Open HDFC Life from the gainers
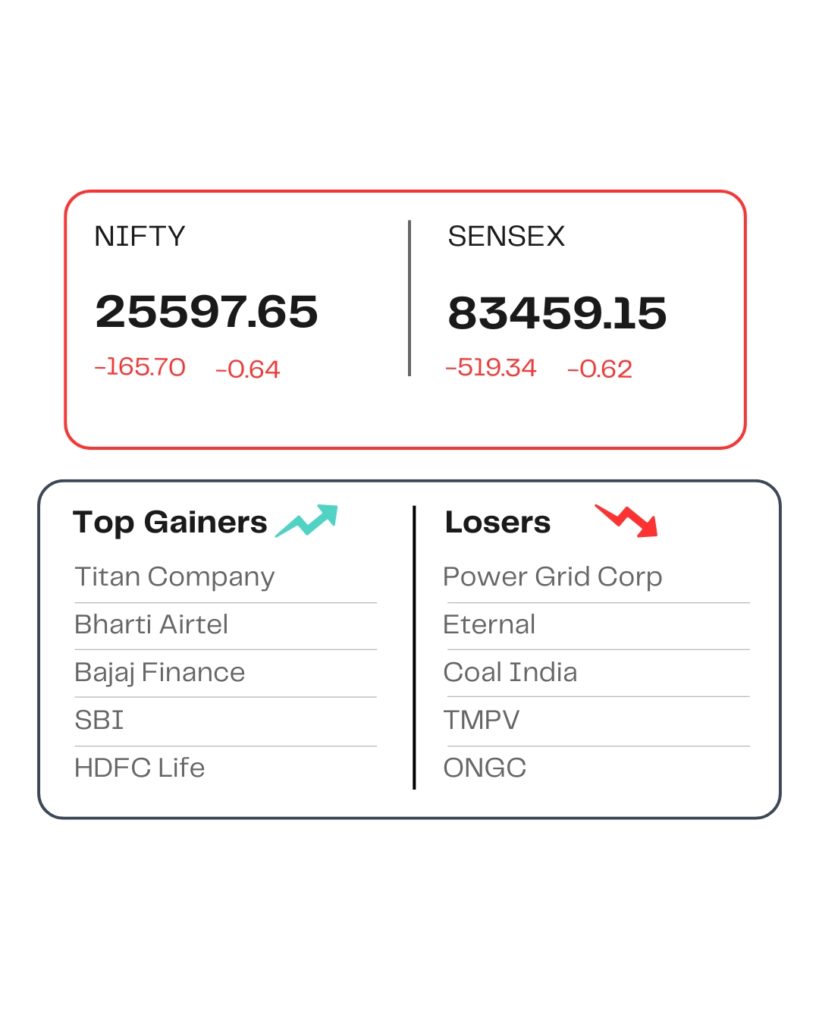The height and width of the screenshot is (1024, 819). (x=139, y=768)
